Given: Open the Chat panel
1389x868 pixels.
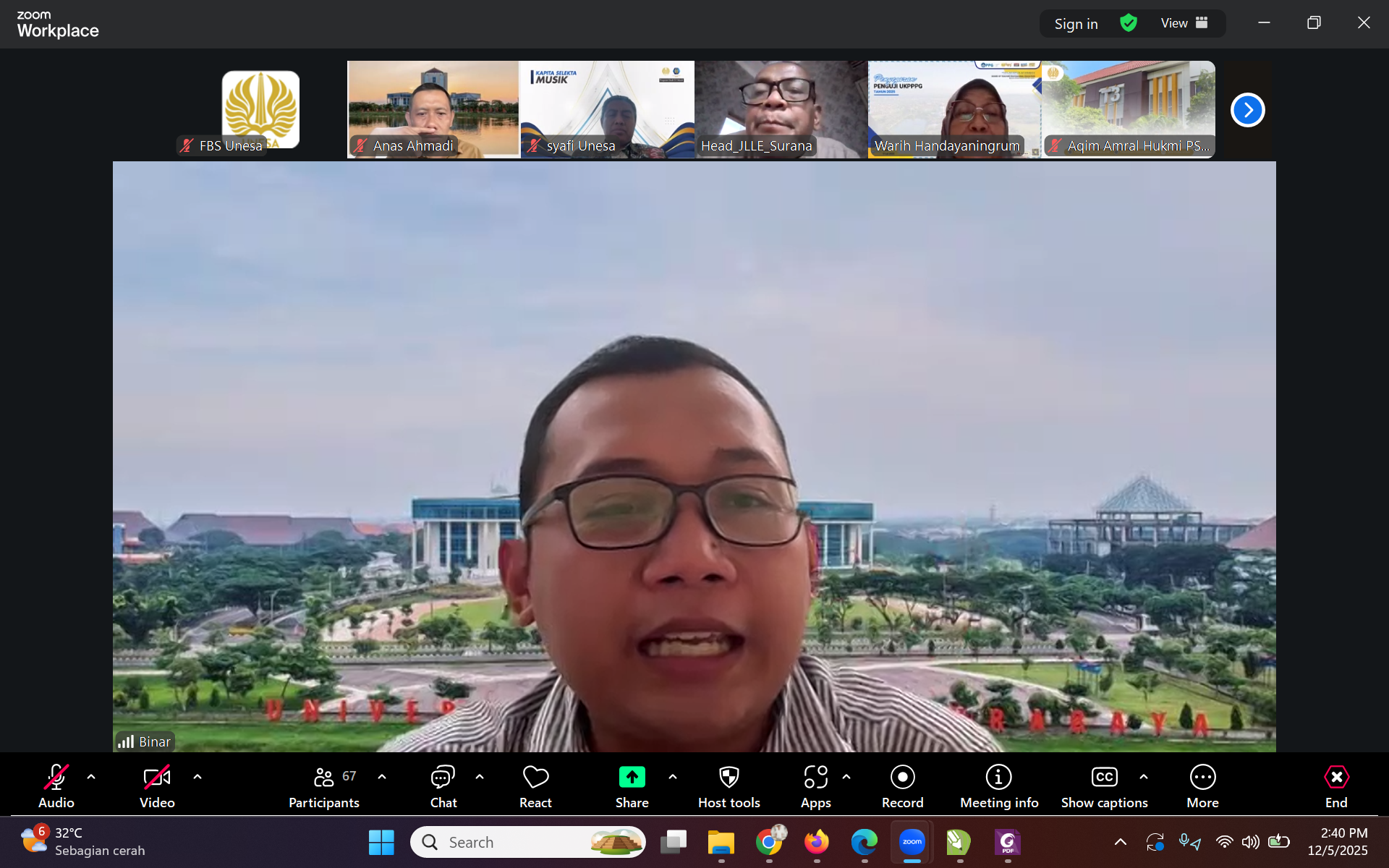Looking at the screenshot, I should 443,785.
